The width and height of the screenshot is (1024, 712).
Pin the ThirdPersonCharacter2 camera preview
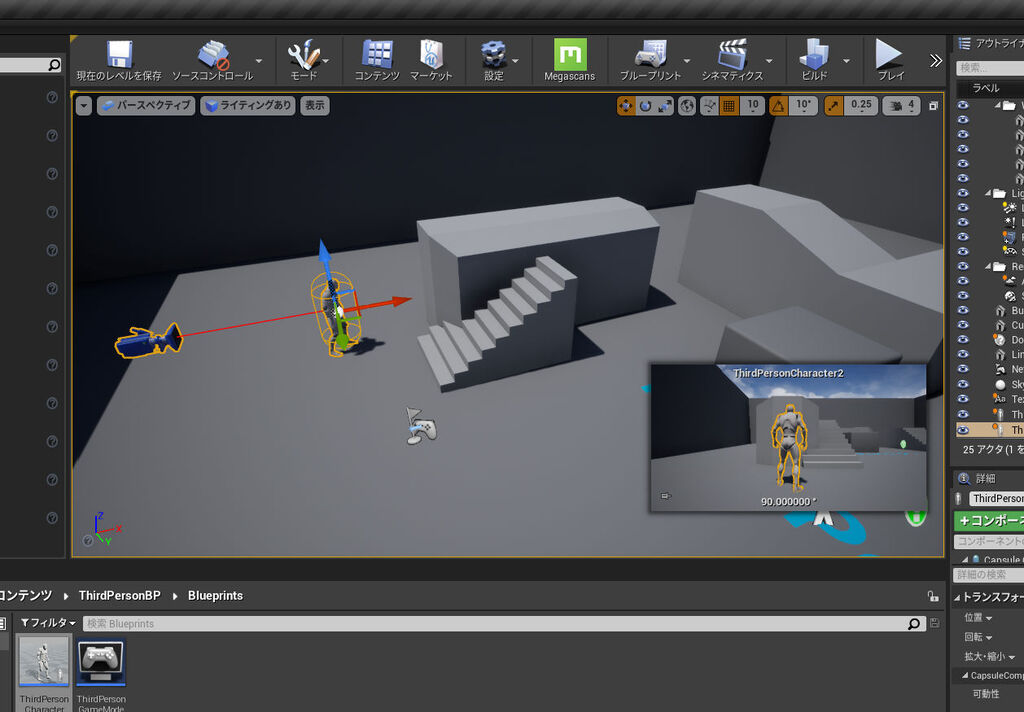coord(665,496)
